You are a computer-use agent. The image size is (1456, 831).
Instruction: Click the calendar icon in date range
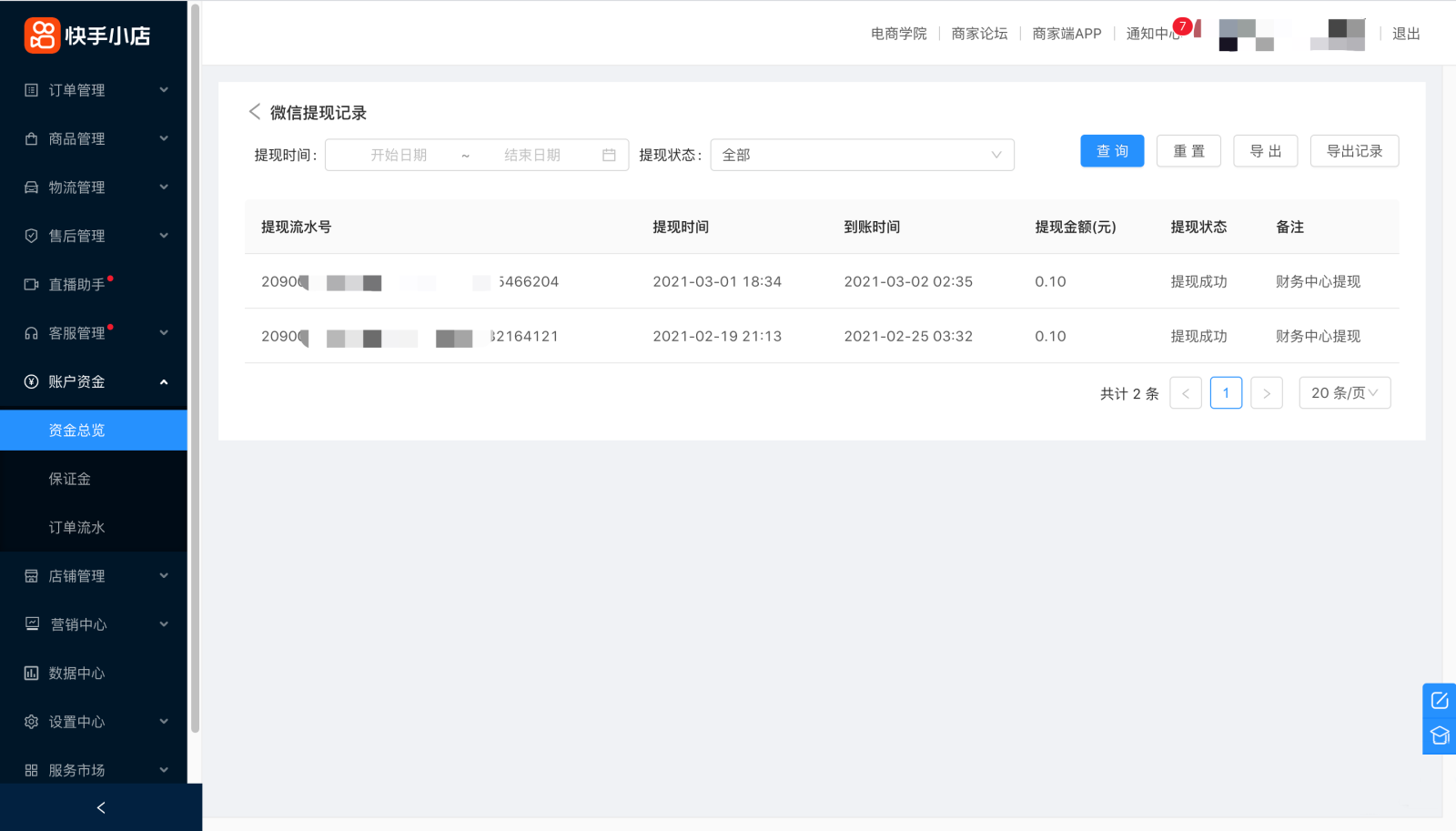(609, 156)
